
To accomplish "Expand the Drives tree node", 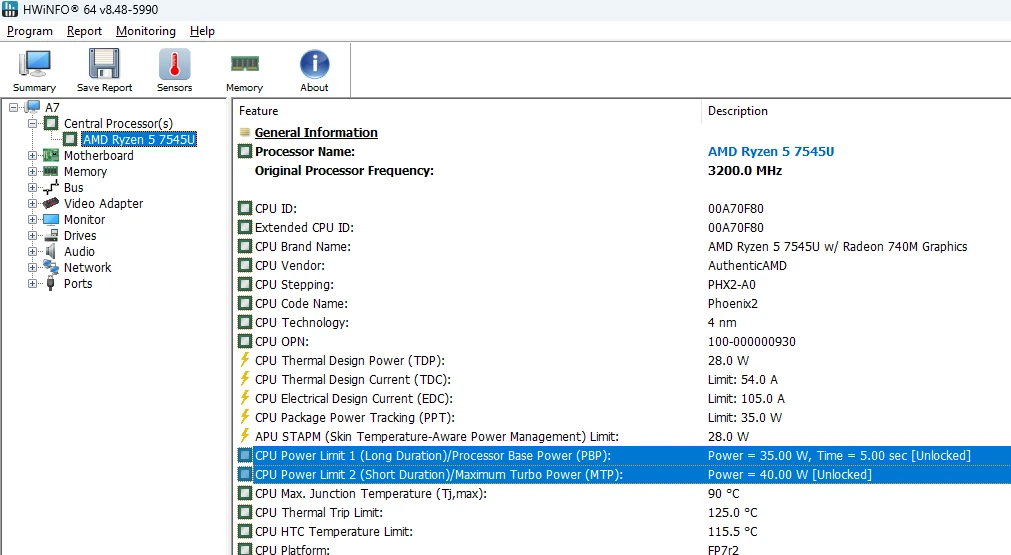I will pos(32,235).
